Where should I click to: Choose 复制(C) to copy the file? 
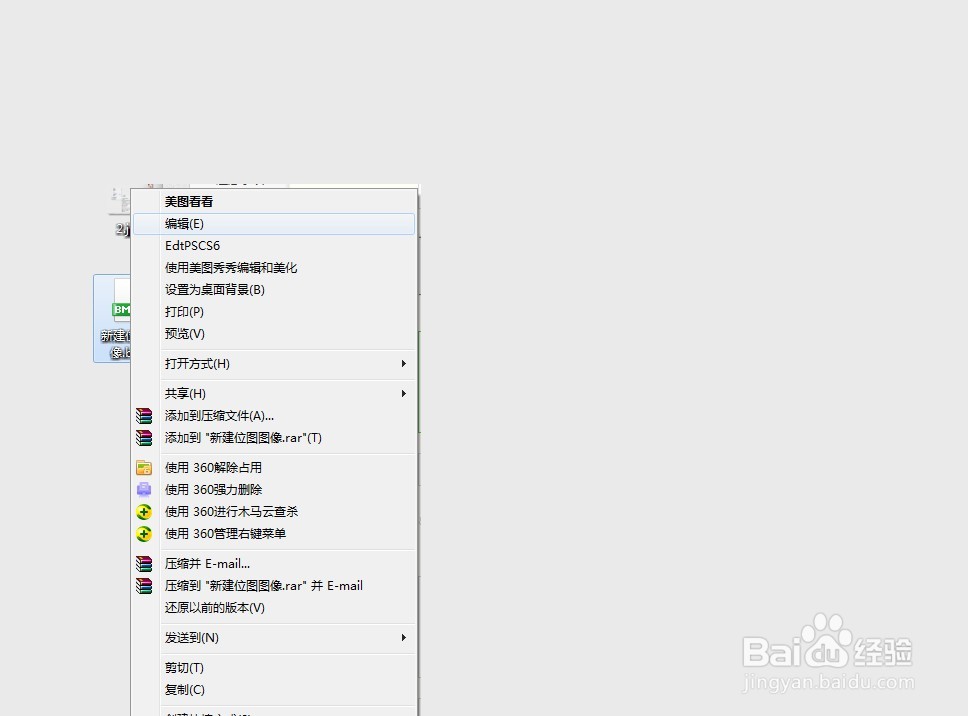tap(274, 689)
